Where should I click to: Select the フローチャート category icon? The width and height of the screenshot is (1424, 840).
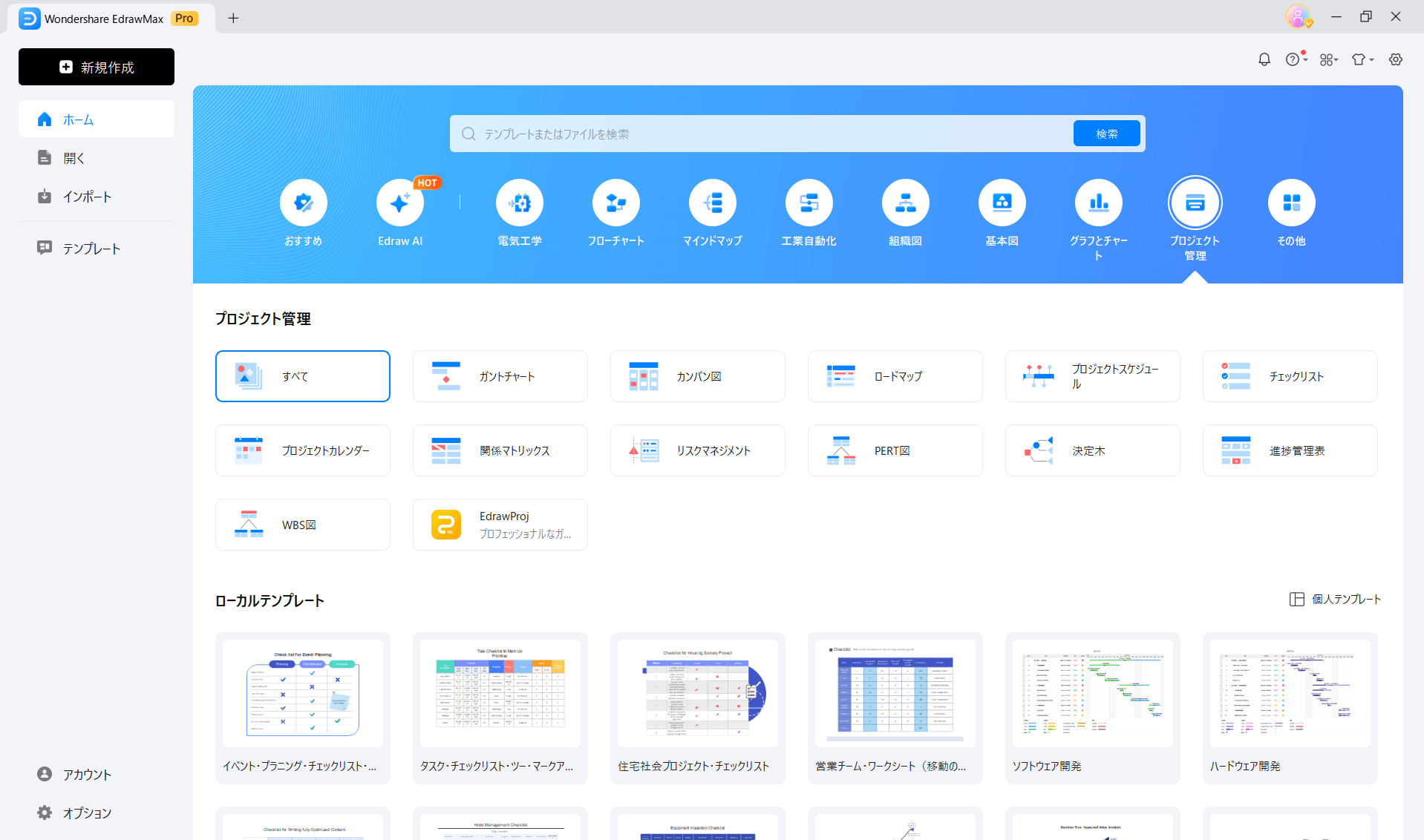pyautogui.click(x=616, y=203)
